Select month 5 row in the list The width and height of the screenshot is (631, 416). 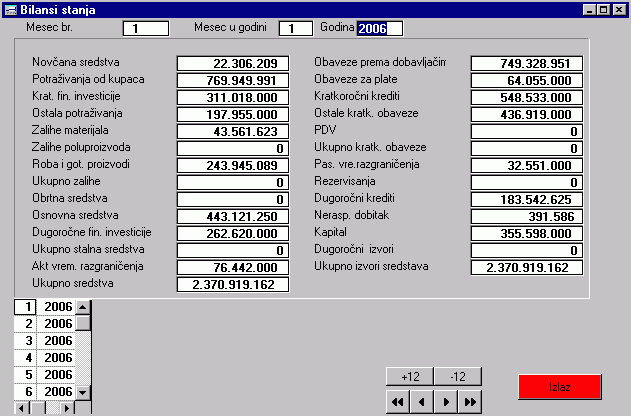[x=45, y=375]
